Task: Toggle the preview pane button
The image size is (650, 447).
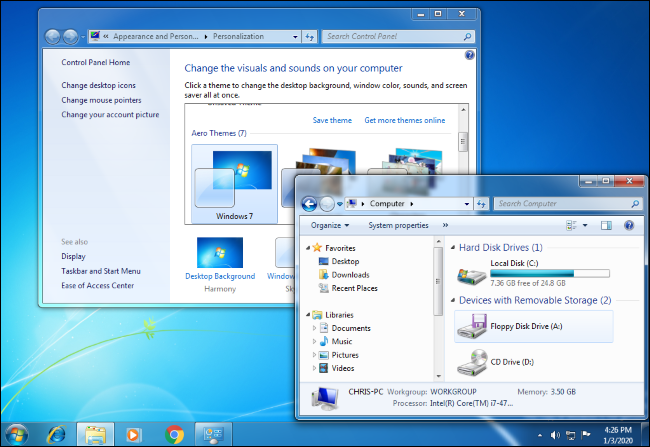Action: coord(606,226)
